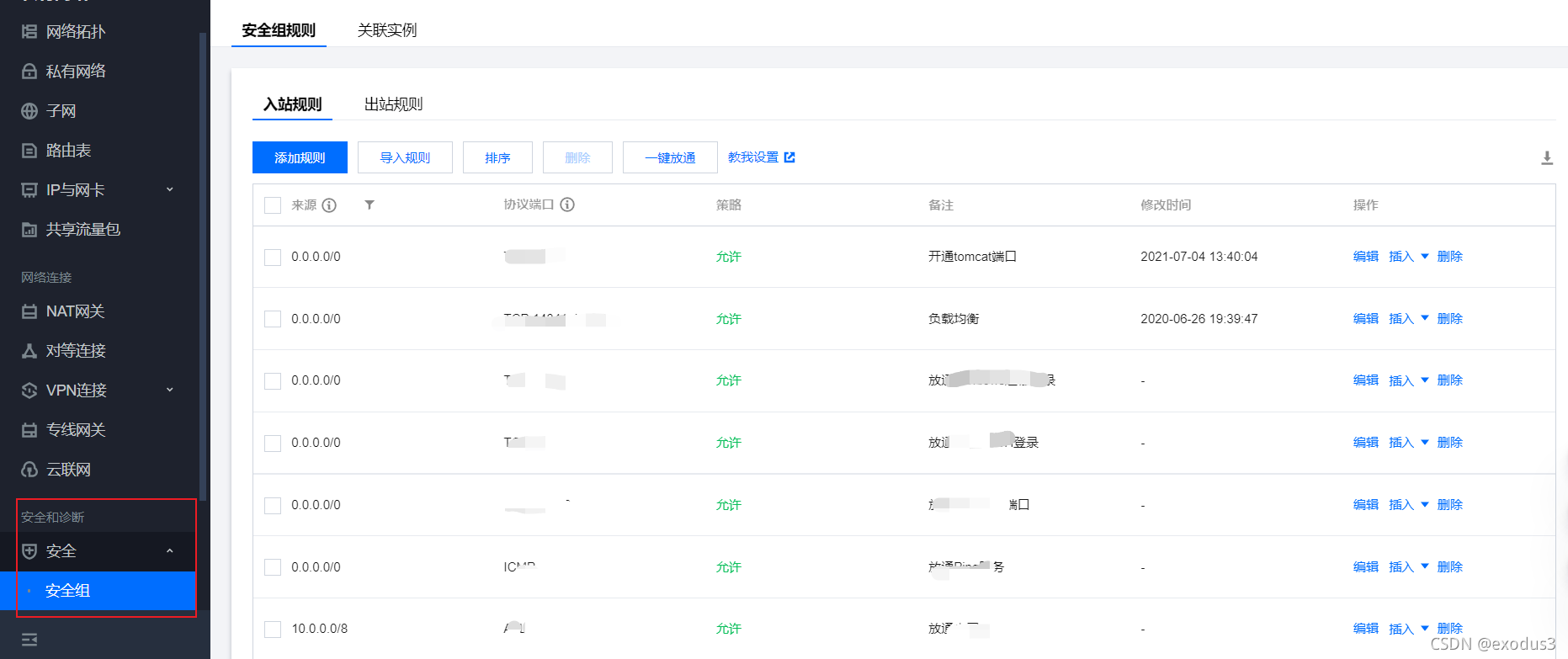The width and height of the screenshot is (1568, 659).
Task: Click the NAT网关 icon
Action: 29,311
